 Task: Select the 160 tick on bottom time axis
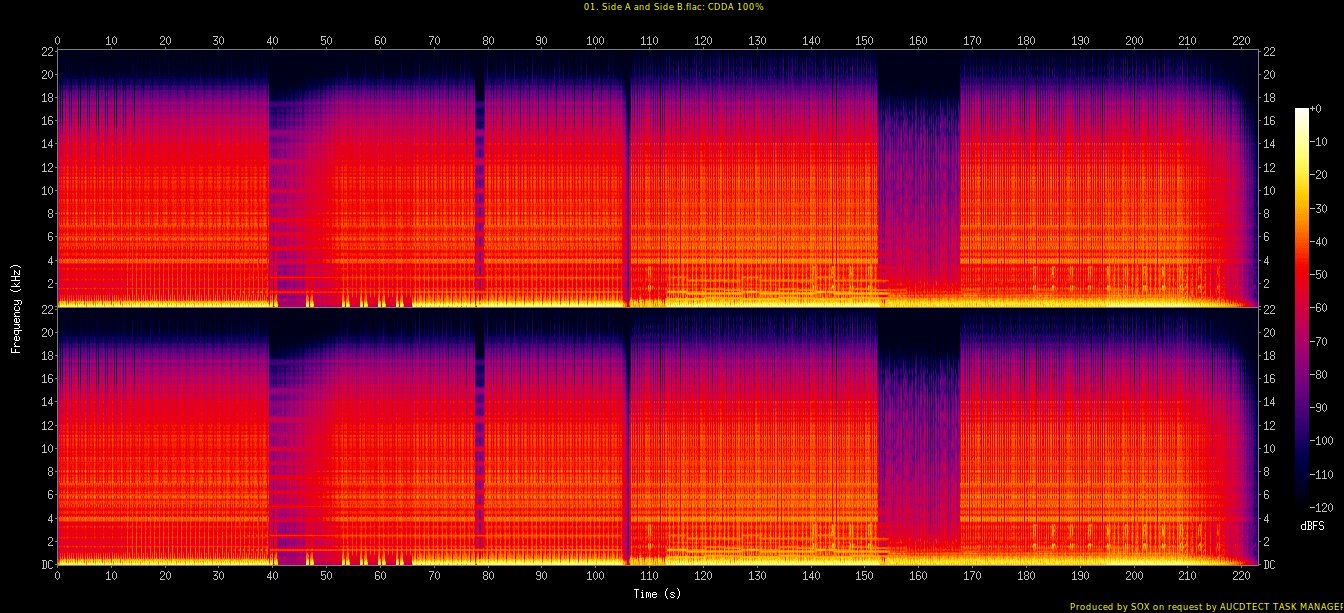click(918, 577)
